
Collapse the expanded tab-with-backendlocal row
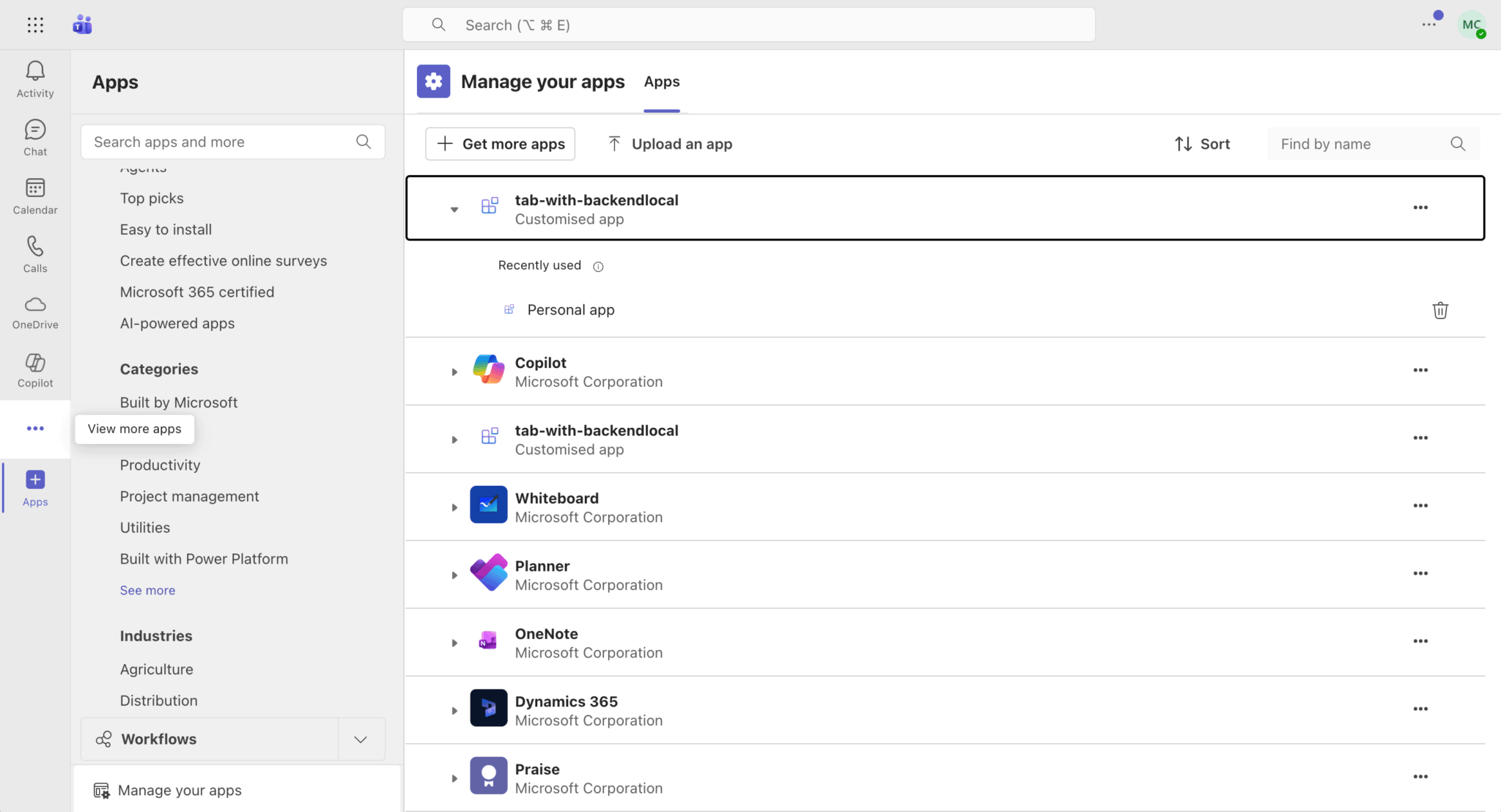[x=454, y=210]
